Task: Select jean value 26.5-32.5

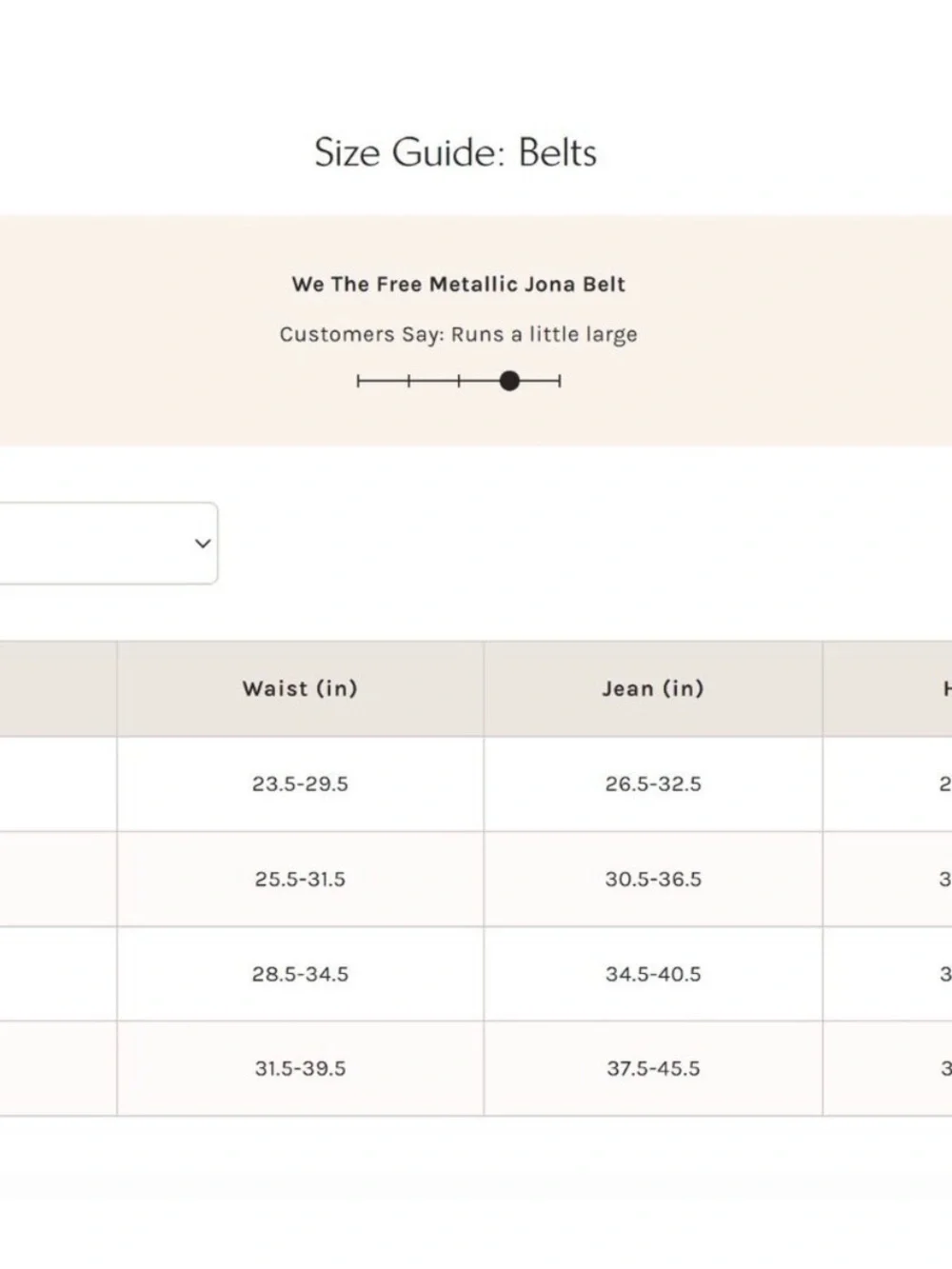Action: pyautogui.click(x=653, y=783)
